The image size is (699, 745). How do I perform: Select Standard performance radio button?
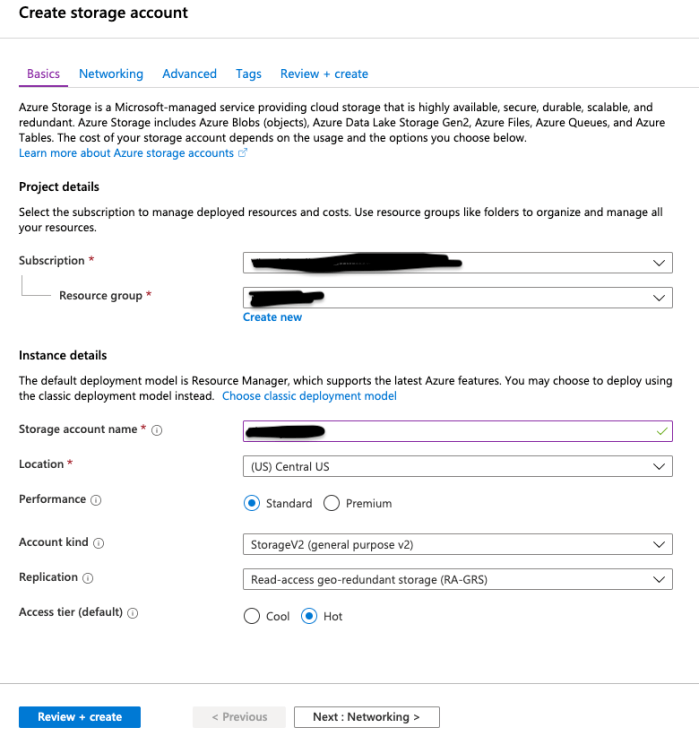click(x=252, y=503)
